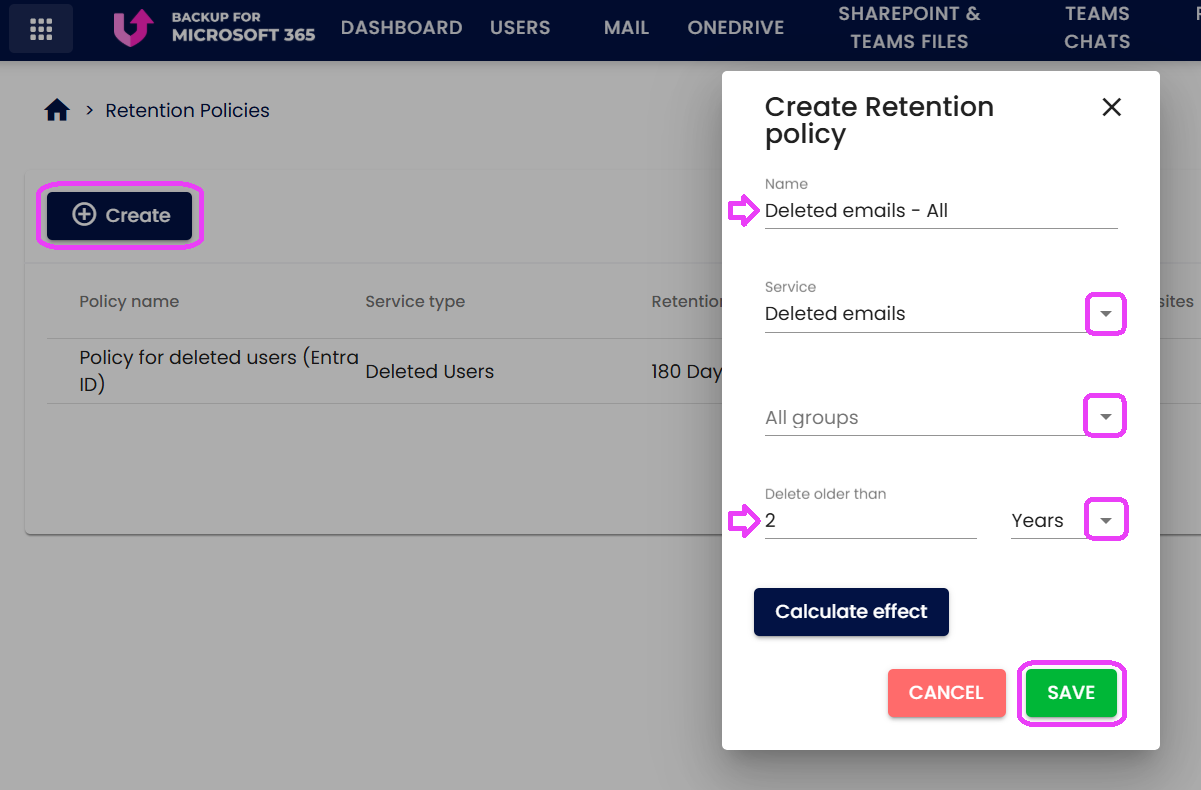
Task: Click the 'Deleted Users' service cell
Action: pyautogui.click(x=430, y=371)
